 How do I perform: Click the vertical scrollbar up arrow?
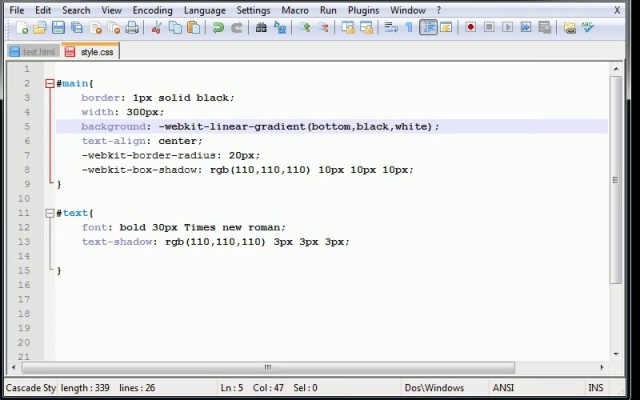pos(616,69)
